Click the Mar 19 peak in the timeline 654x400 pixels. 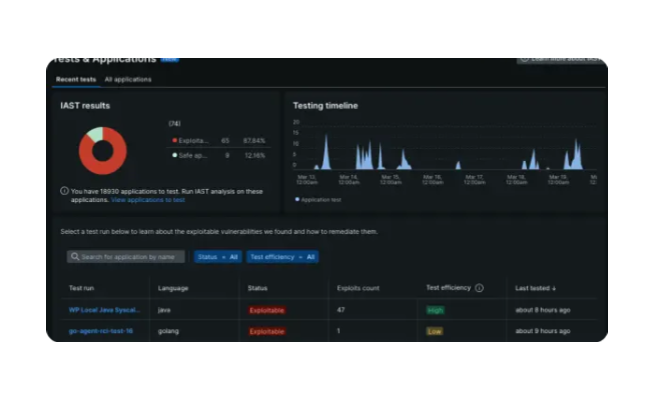click(x=577, y=154)
